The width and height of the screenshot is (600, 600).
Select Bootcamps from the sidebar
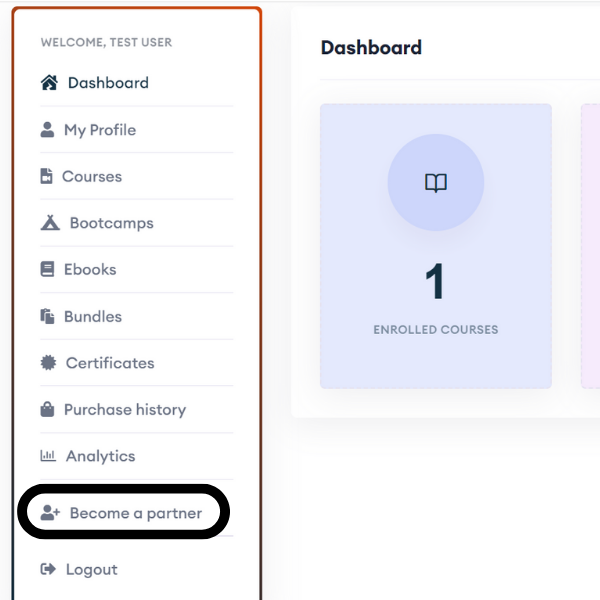(x=137, y=223)
